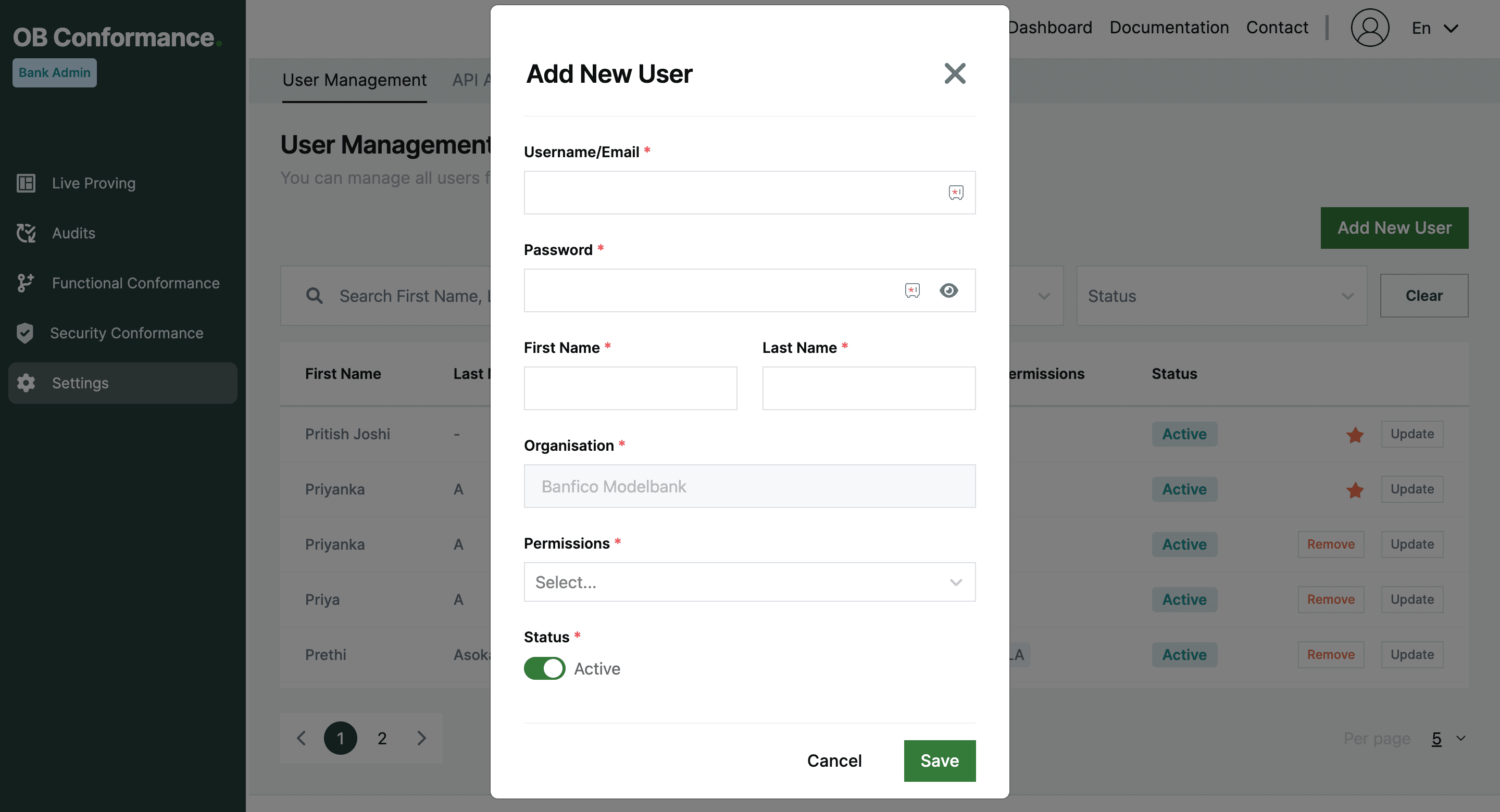
Task: Cancel the Add New User form
Action: click(x=834, y=761)
